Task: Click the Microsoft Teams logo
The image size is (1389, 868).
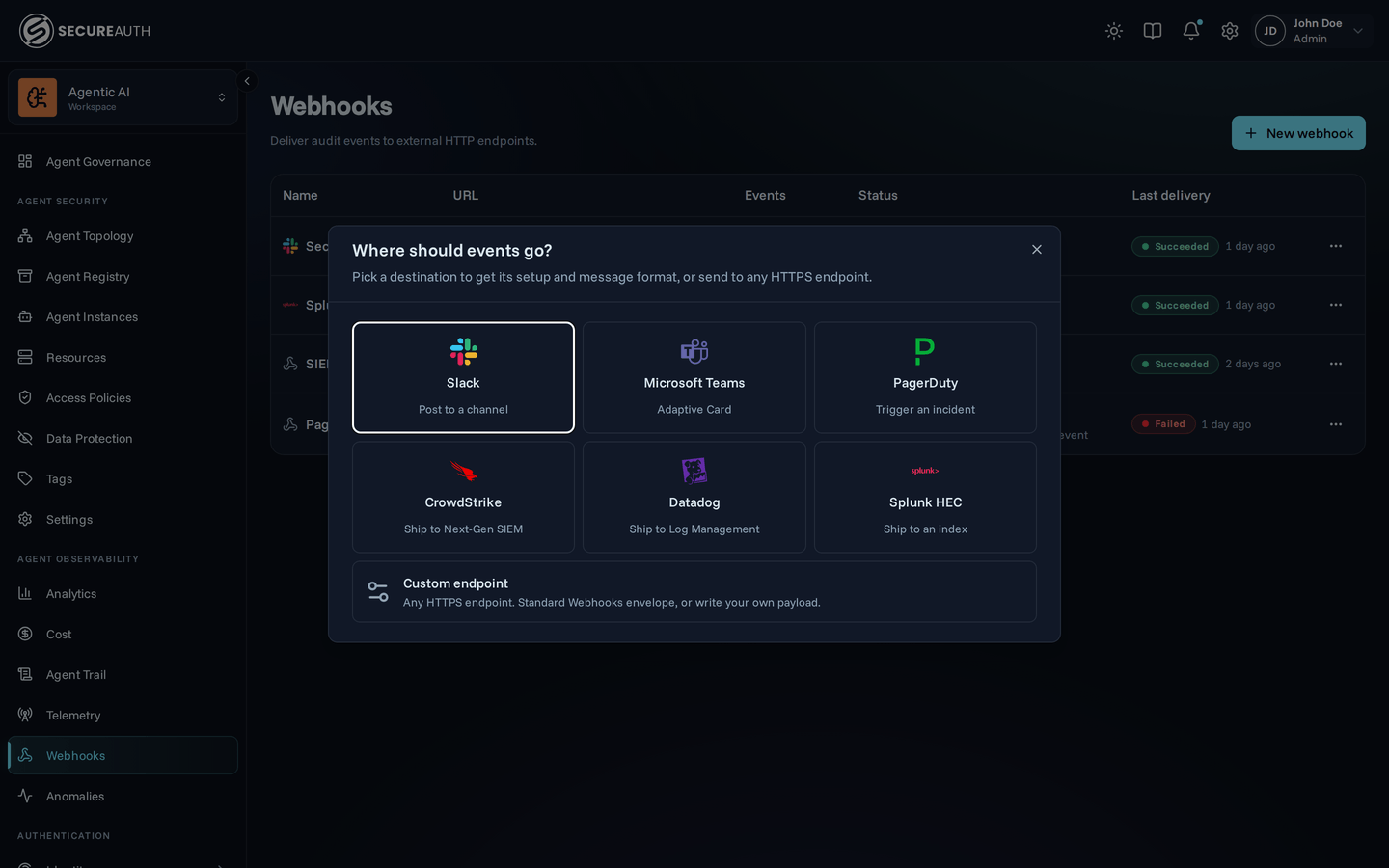Action: tap(694, 351)
